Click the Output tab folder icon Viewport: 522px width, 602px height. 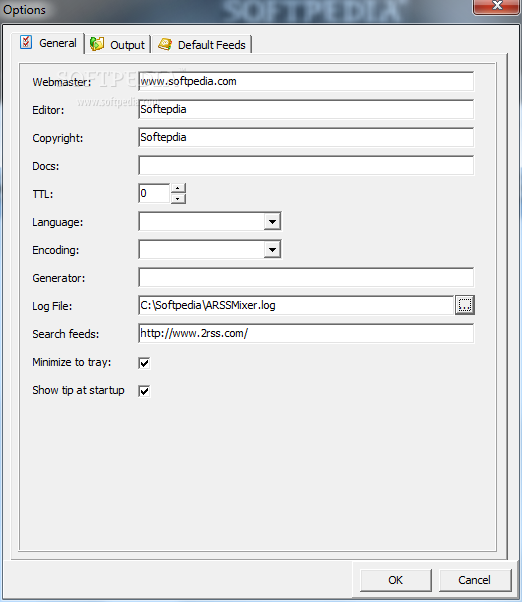(x=97, y=44)
